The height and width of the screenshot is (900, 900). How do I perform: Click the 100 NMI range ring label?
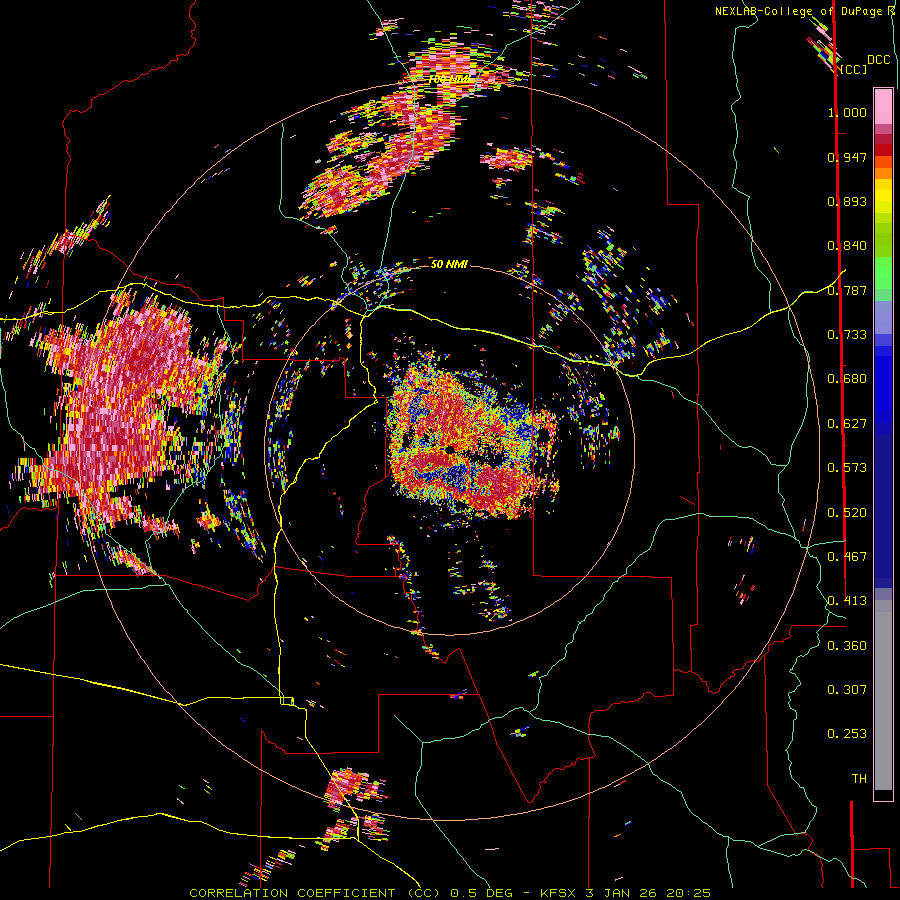click(x=450, y=79)
